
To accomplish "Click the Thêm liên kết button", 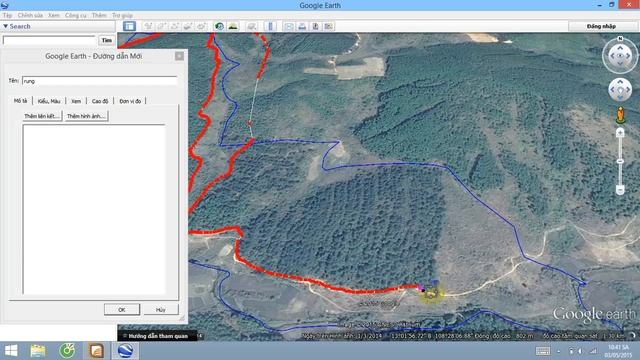I will 42,116.
